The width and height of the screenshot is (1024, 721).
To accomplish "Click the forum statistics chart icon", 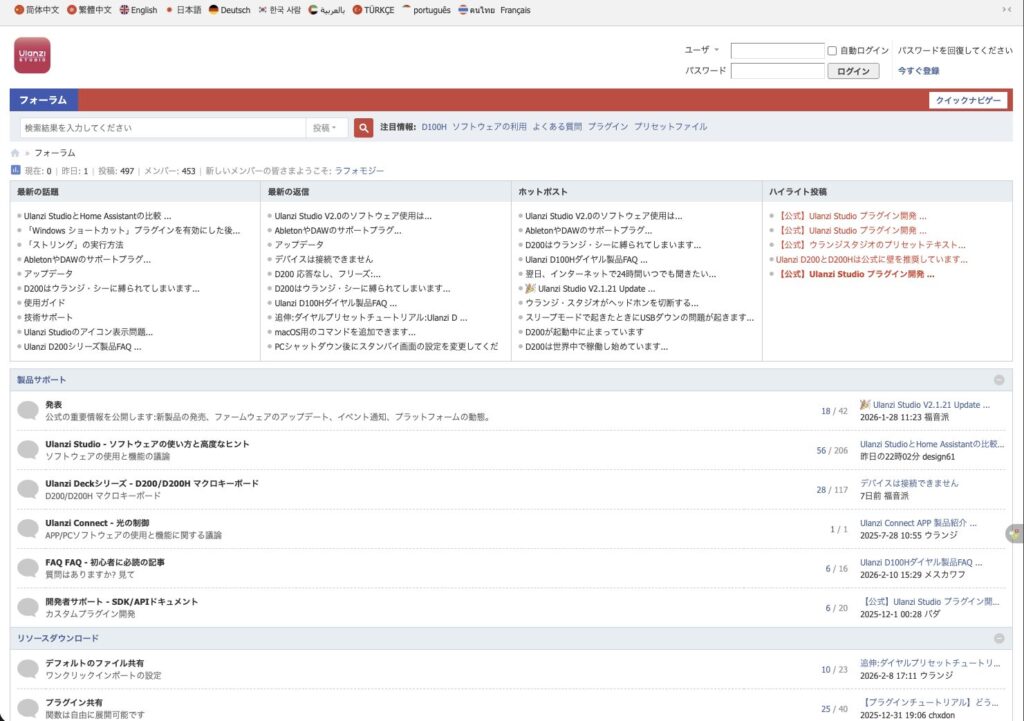I will click(15, 171).
